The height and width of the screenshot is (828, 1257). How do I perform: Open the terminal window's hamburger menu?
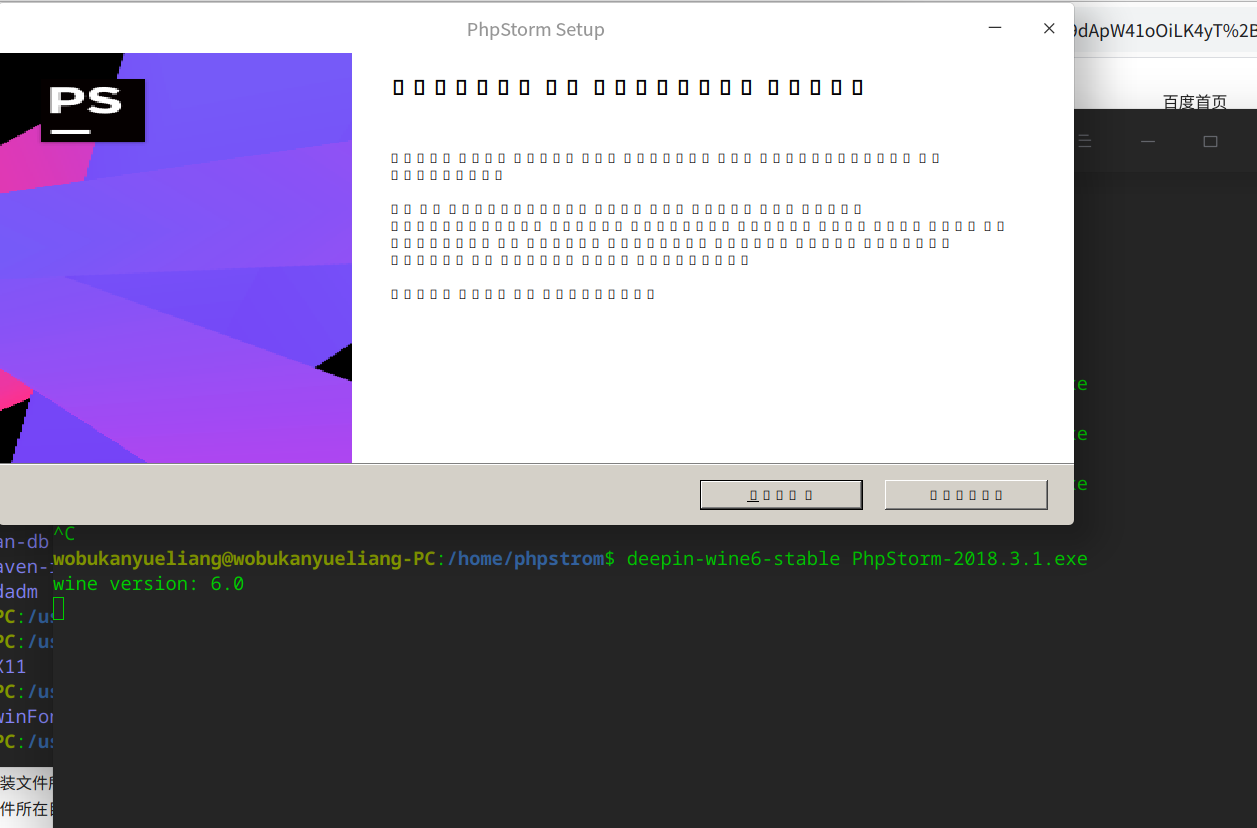coord(1085,141)
